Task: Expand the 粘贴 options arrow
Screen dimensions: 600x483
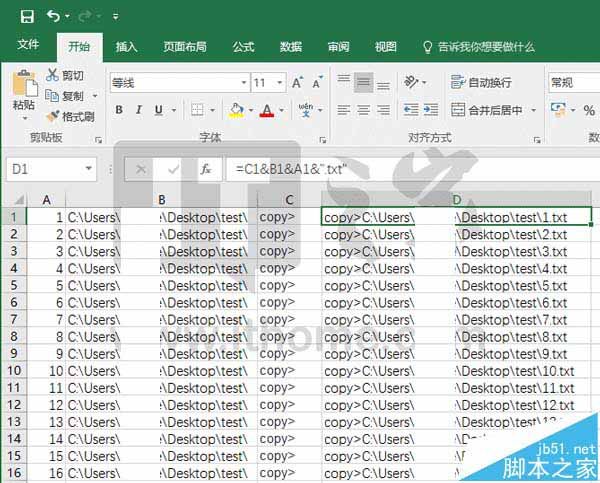Action: pyautogui.click(x=24, y=118)
